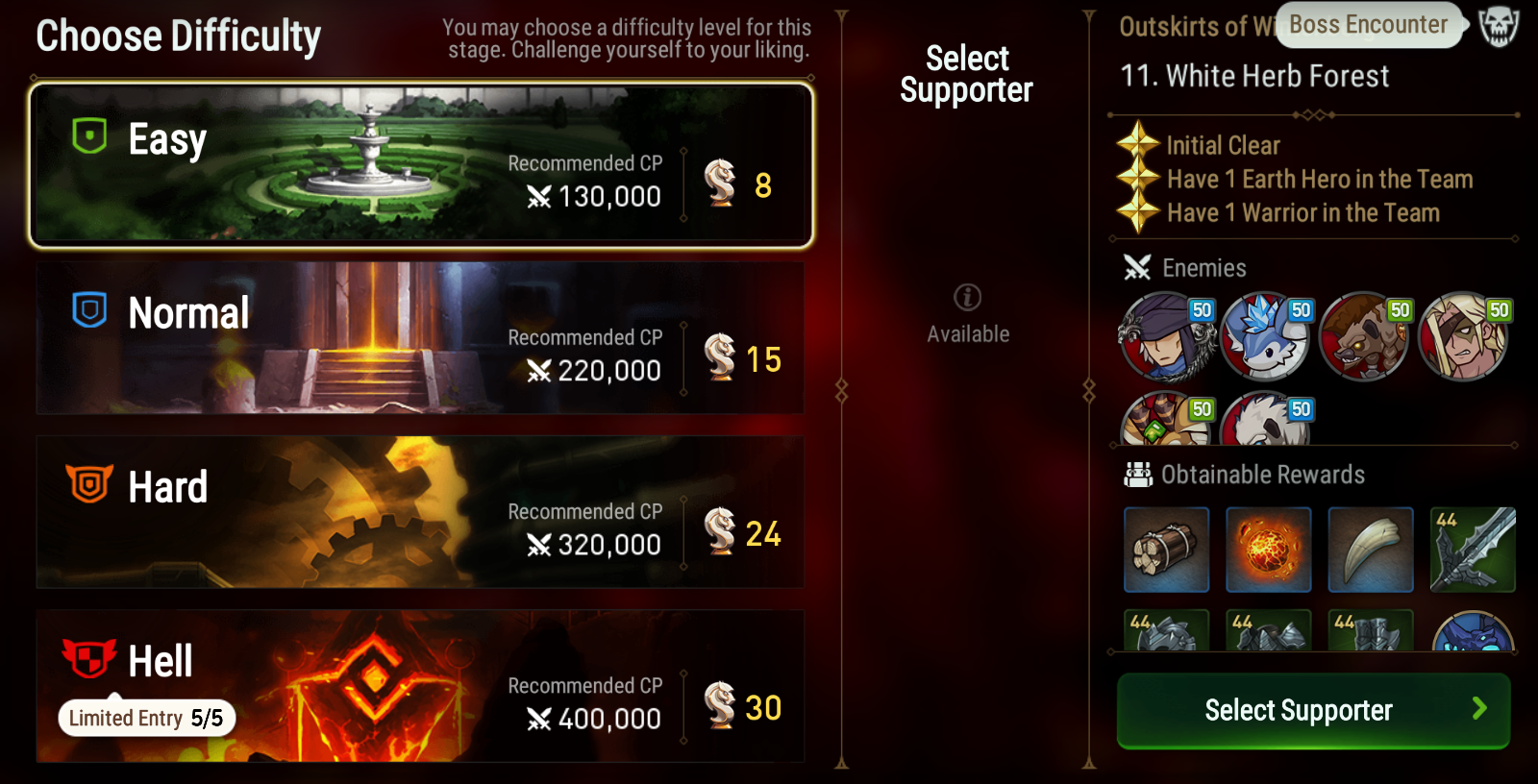Check the wood log reward item
Image resolution: width=1538 pixels, height=784 pixels.
click(x=1167, y=550)
